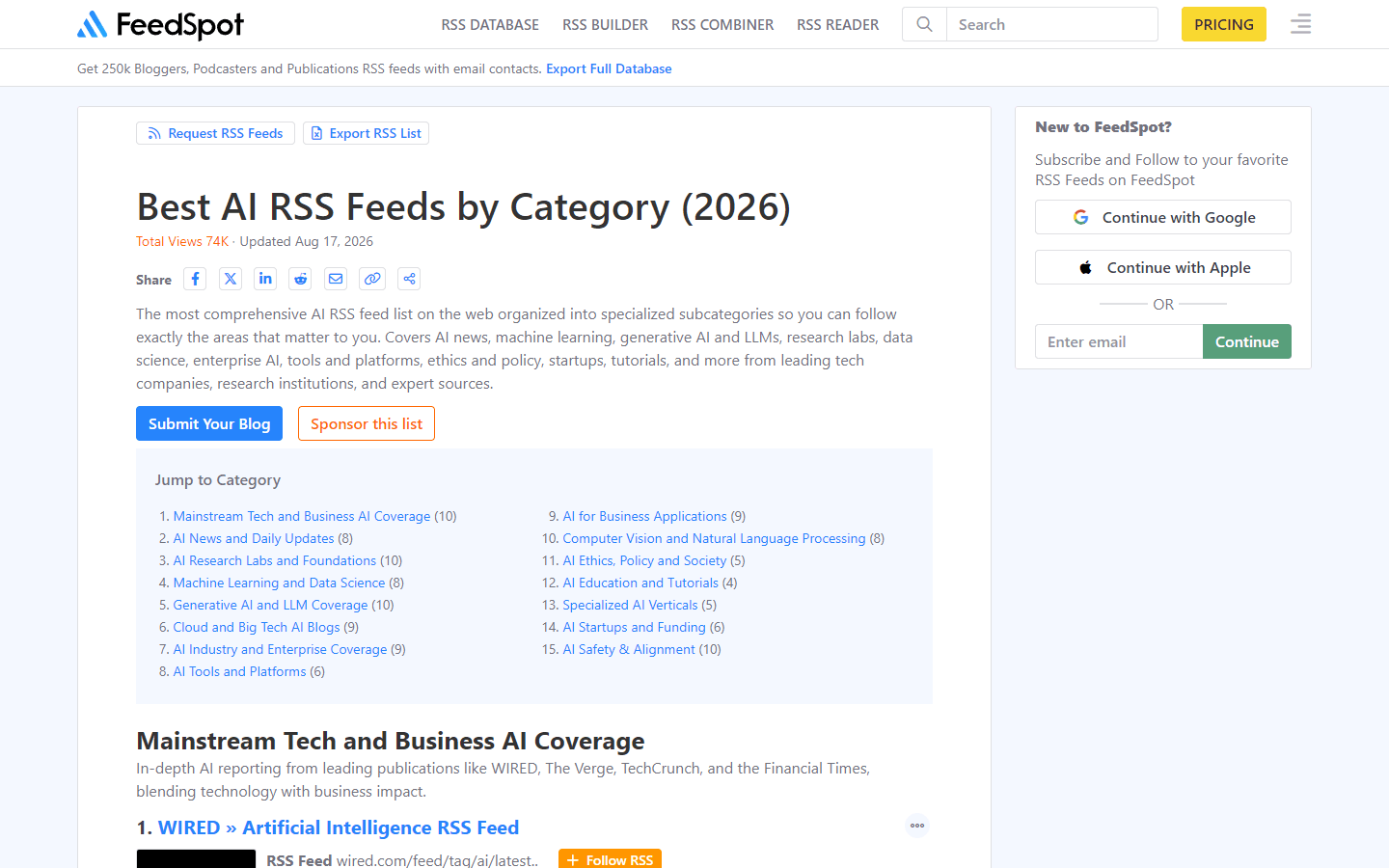Click the page title heading
The image size is (1389, 868).
(463, 207)
